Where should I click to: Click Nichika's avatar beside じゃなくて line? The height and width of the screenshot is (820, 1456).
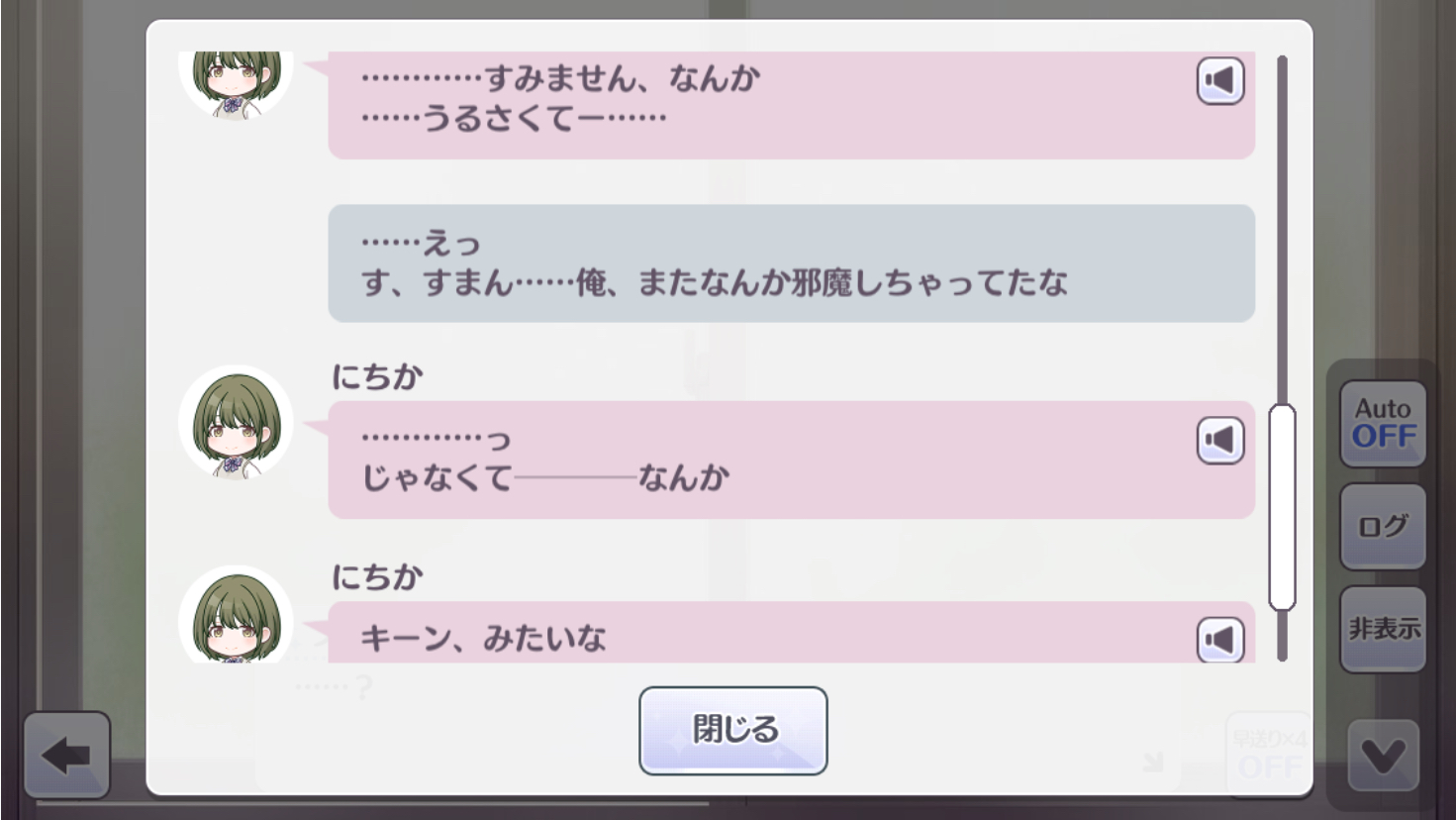236,423
